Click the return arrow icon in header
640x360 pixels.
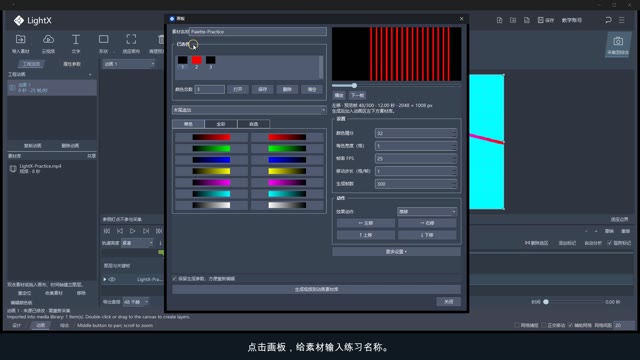[x=608, y=20]
